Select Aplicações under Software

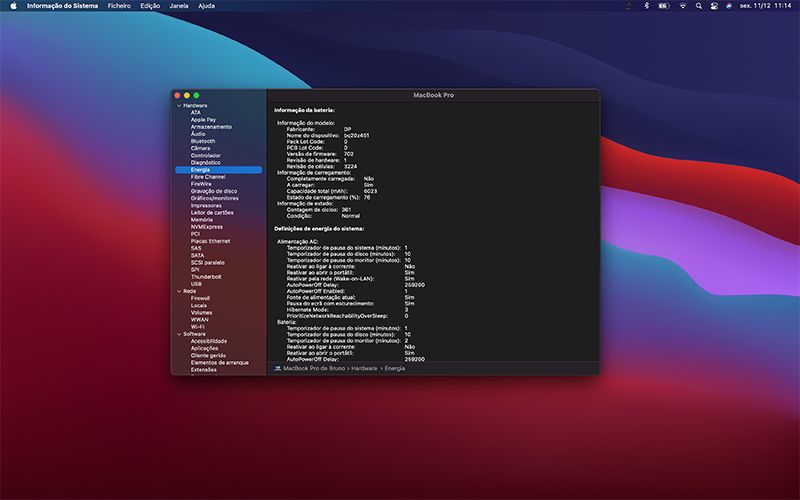[205, 348]
